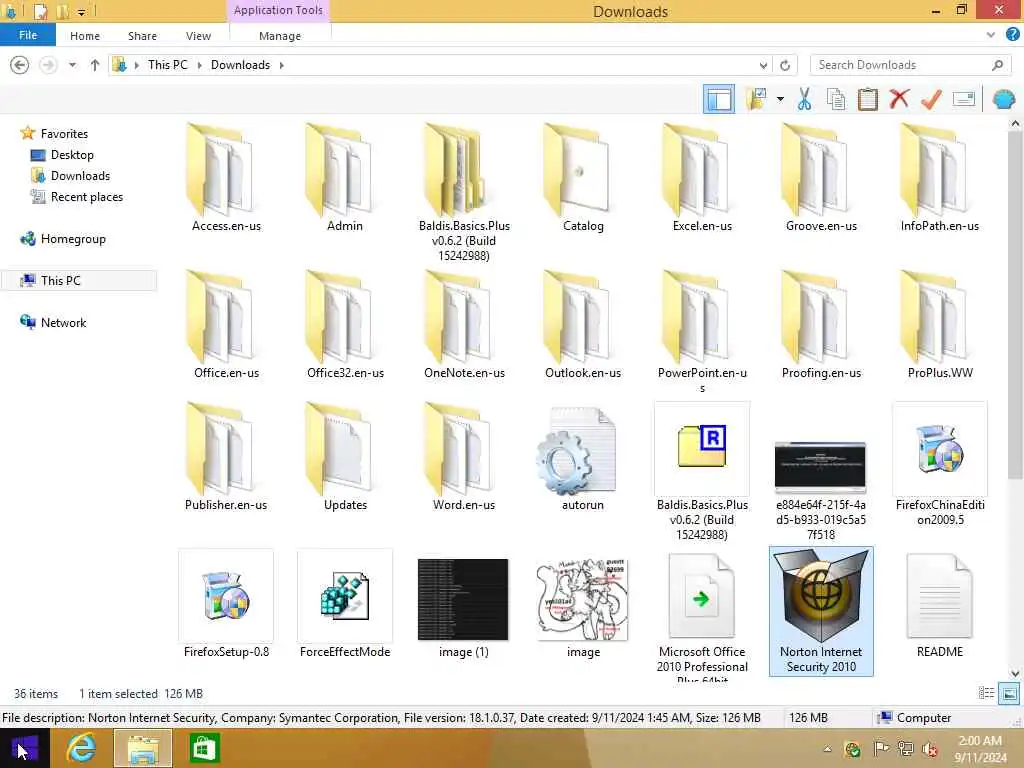The image size is (1024, 768).
Task: Click Downloads in the address breadcrumb
Action: point(240,65)
